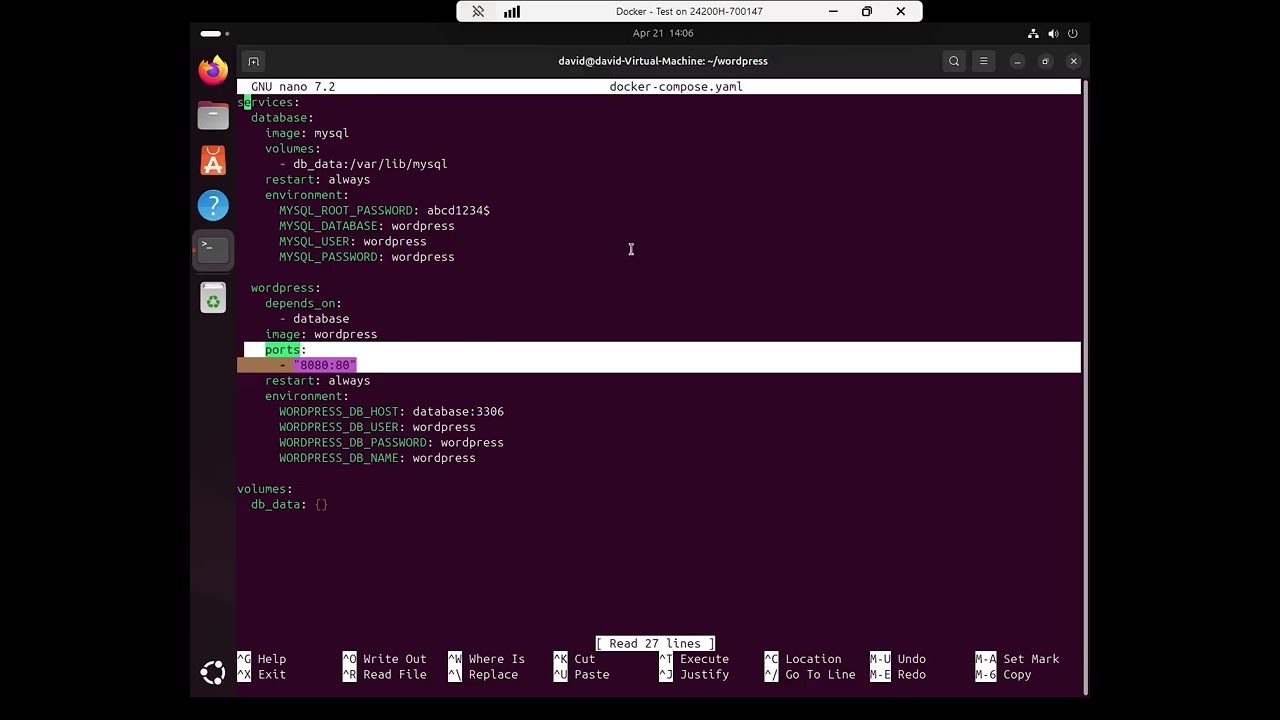Open the Show Applications Ubuntu logo
Image resolution: width=1280 pixels, height=720 pixels.
click(x=212, y=673)
